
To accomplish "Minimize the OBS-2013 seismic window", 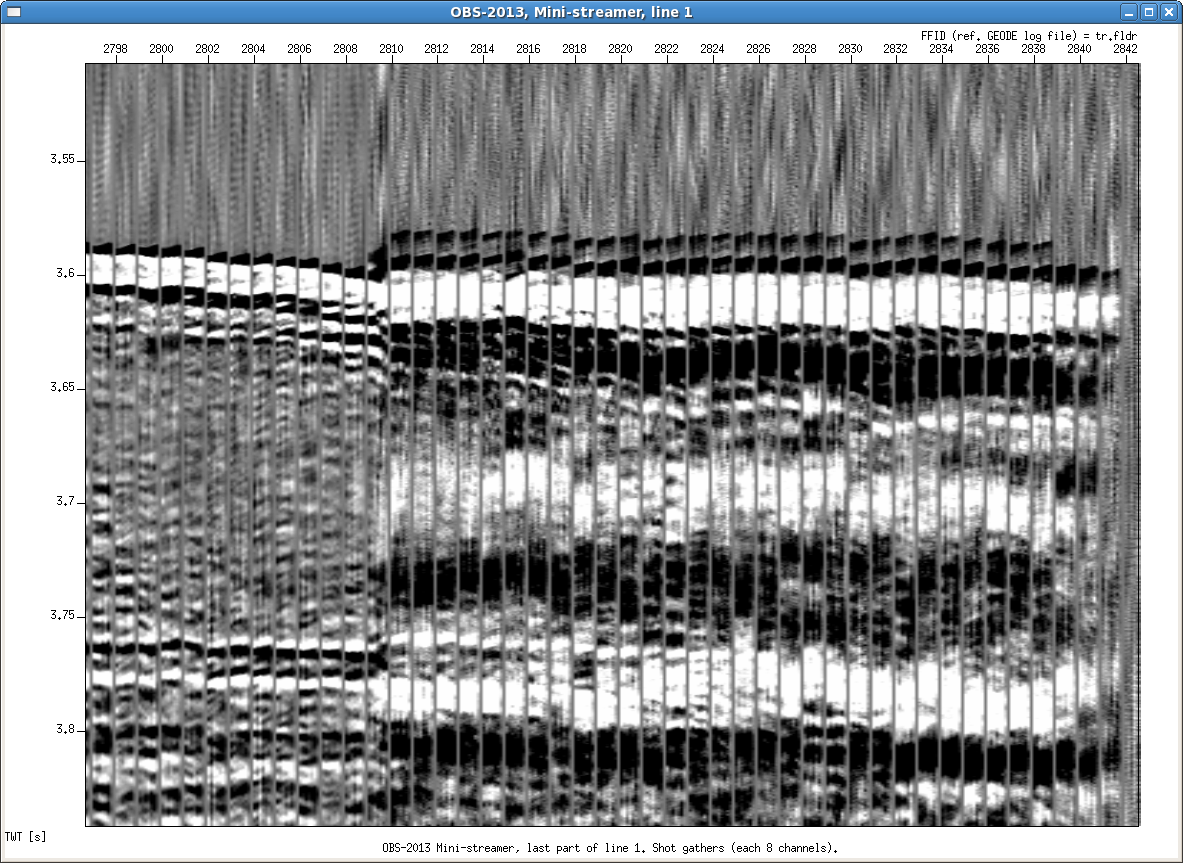I will click(x=1128, y=11).
